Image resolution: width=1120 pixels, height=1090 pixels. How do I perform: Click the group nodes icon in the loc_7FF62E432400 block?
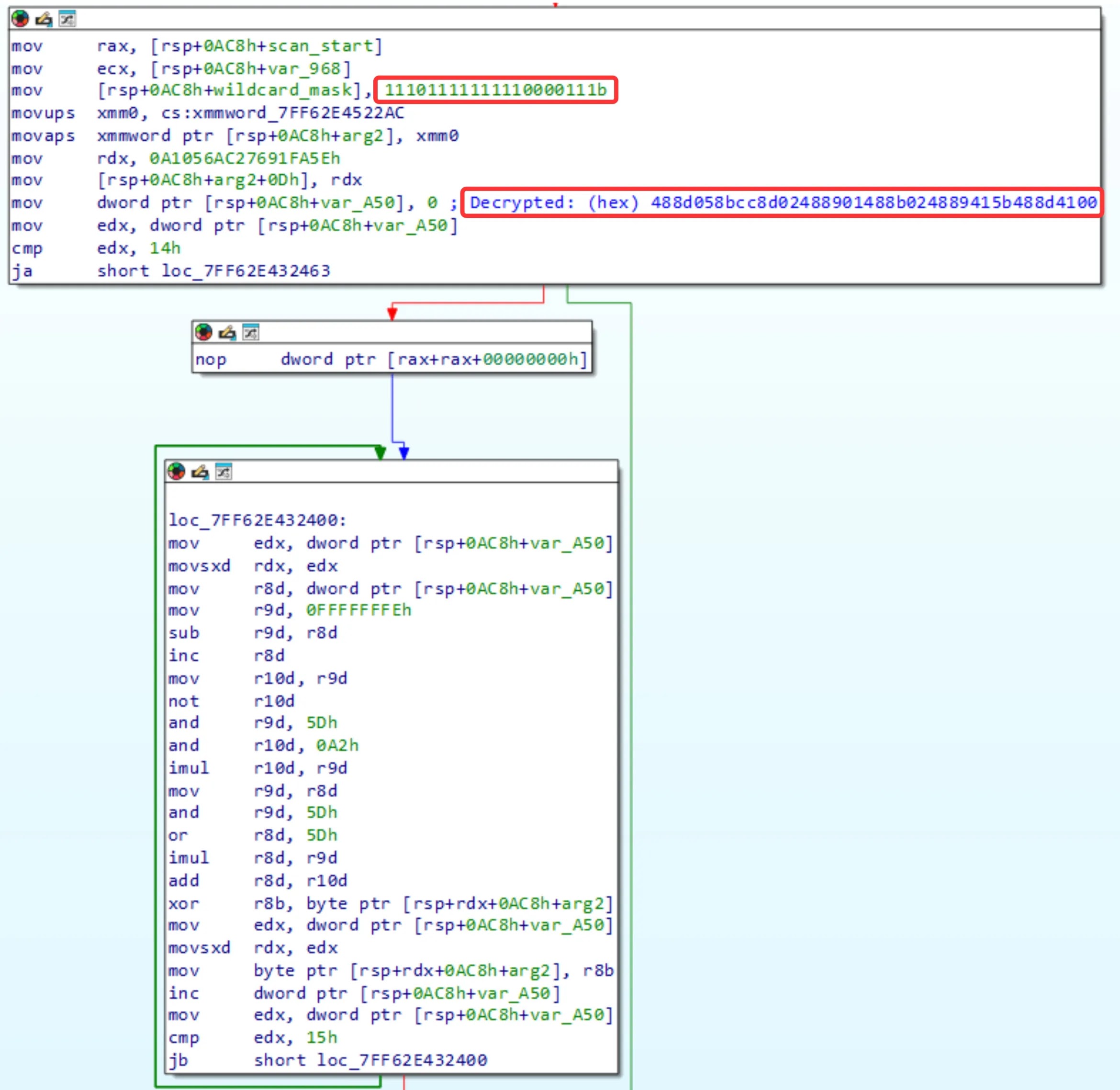223,471
